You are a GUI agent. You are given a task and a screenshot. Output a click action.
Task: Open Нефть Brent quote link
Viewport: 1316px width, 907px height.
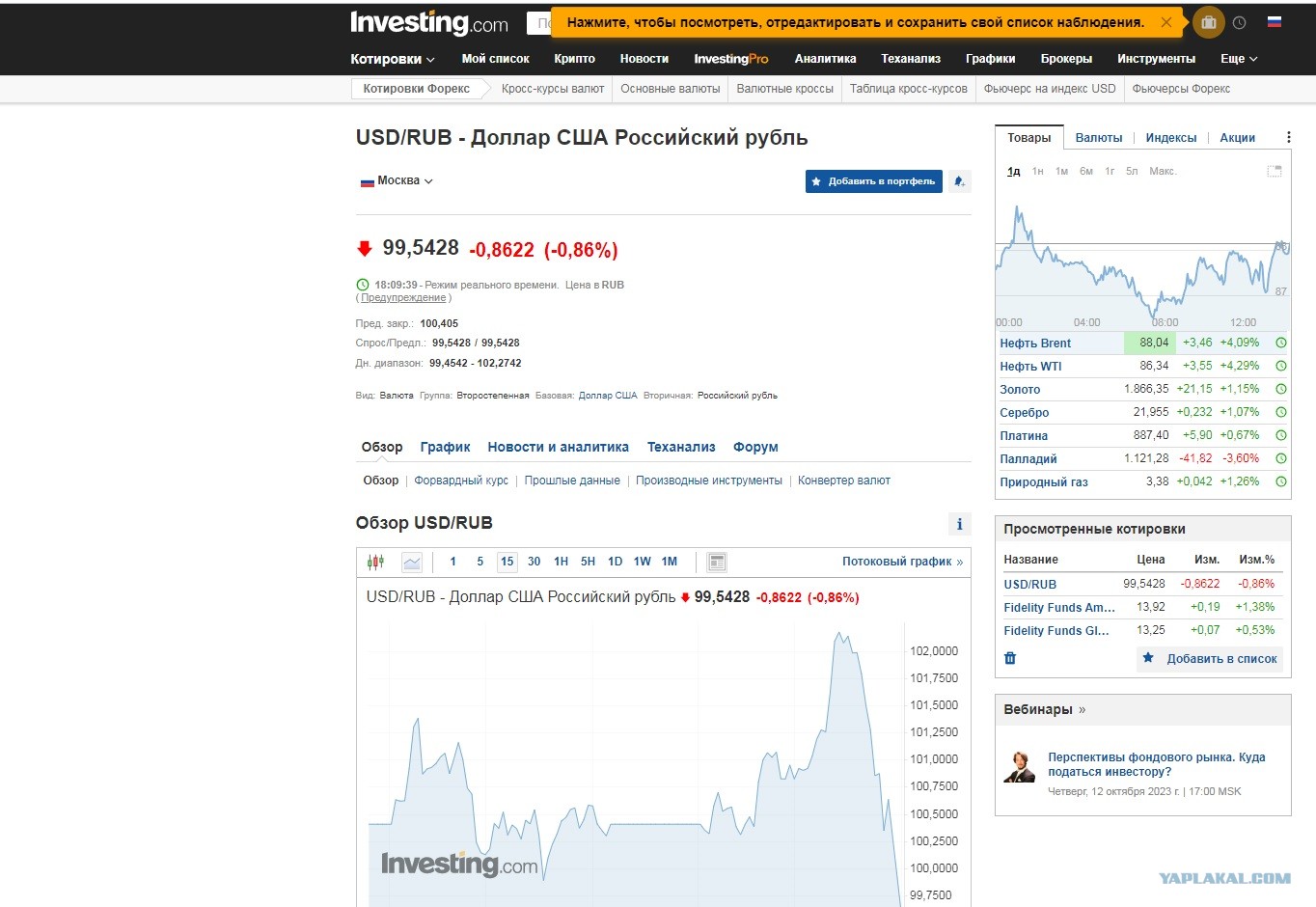coord(1035,343)
